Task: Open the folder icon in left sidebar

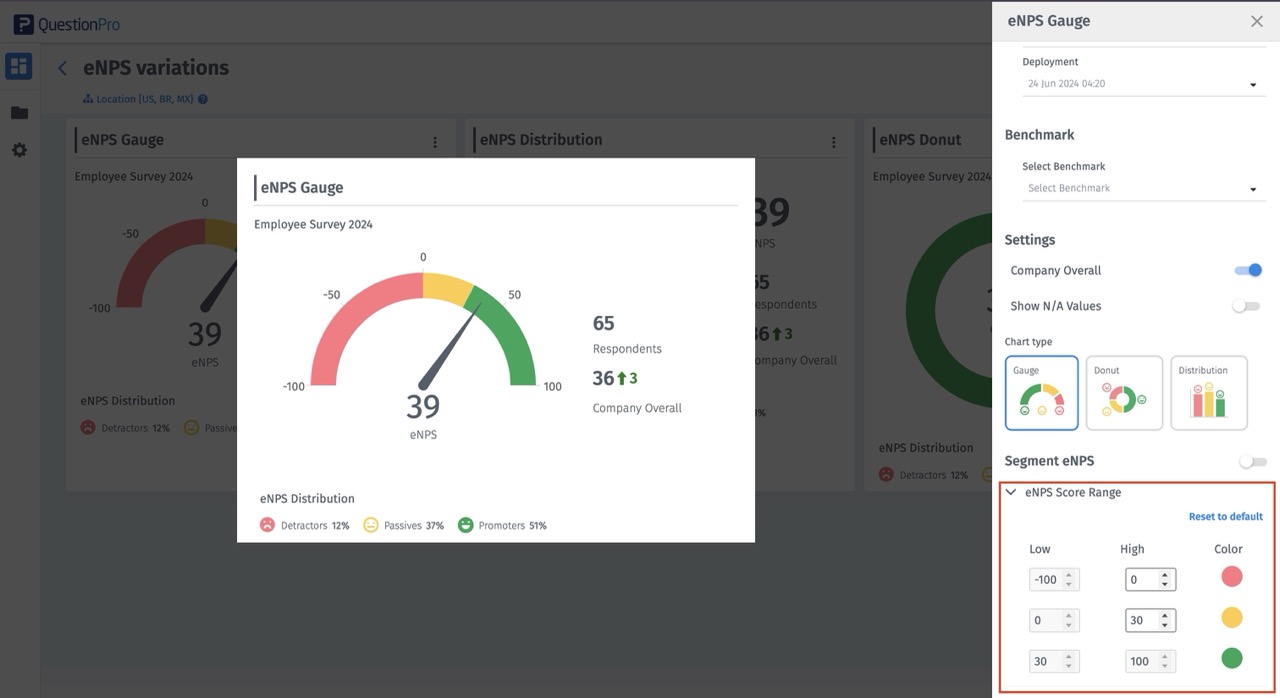Action: [19, 113]
